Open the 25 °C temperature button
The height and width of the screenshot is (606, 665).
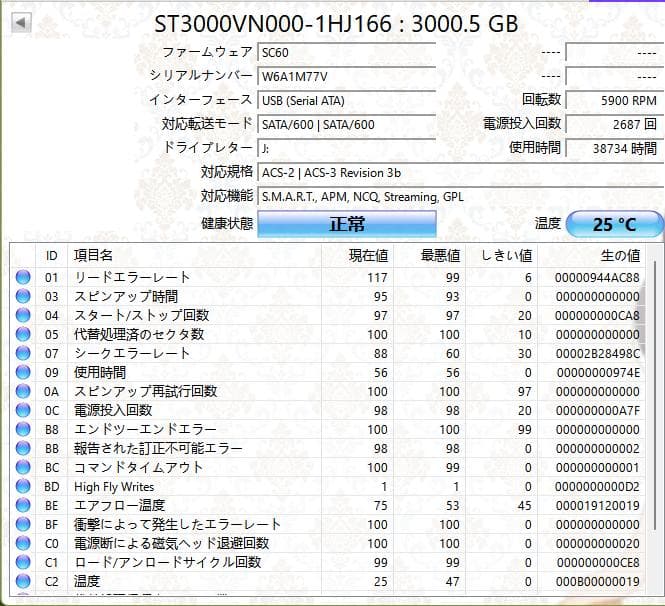[x=615, y=224]
